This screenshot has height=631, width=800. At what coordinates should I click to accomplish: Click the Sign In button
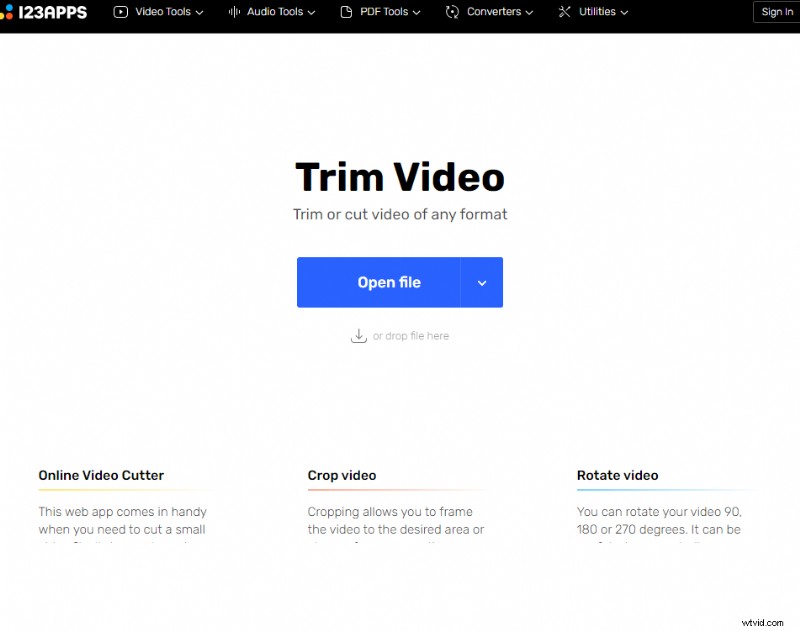[776, 12]
